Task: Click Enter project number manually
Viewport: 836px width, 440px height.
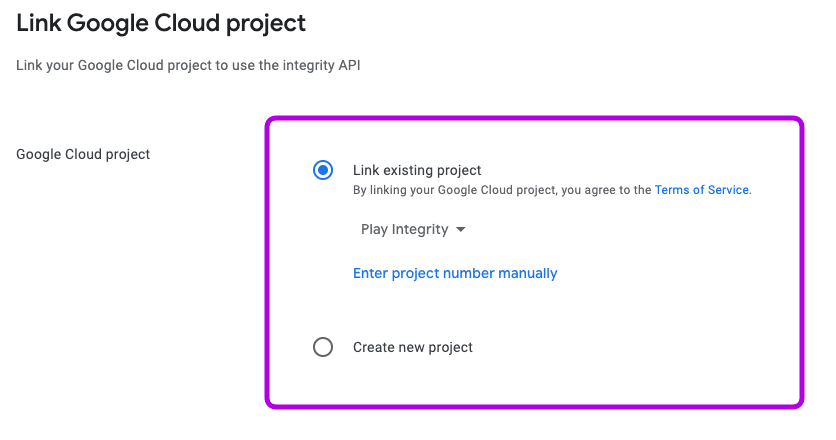Action: coord(455,273)
